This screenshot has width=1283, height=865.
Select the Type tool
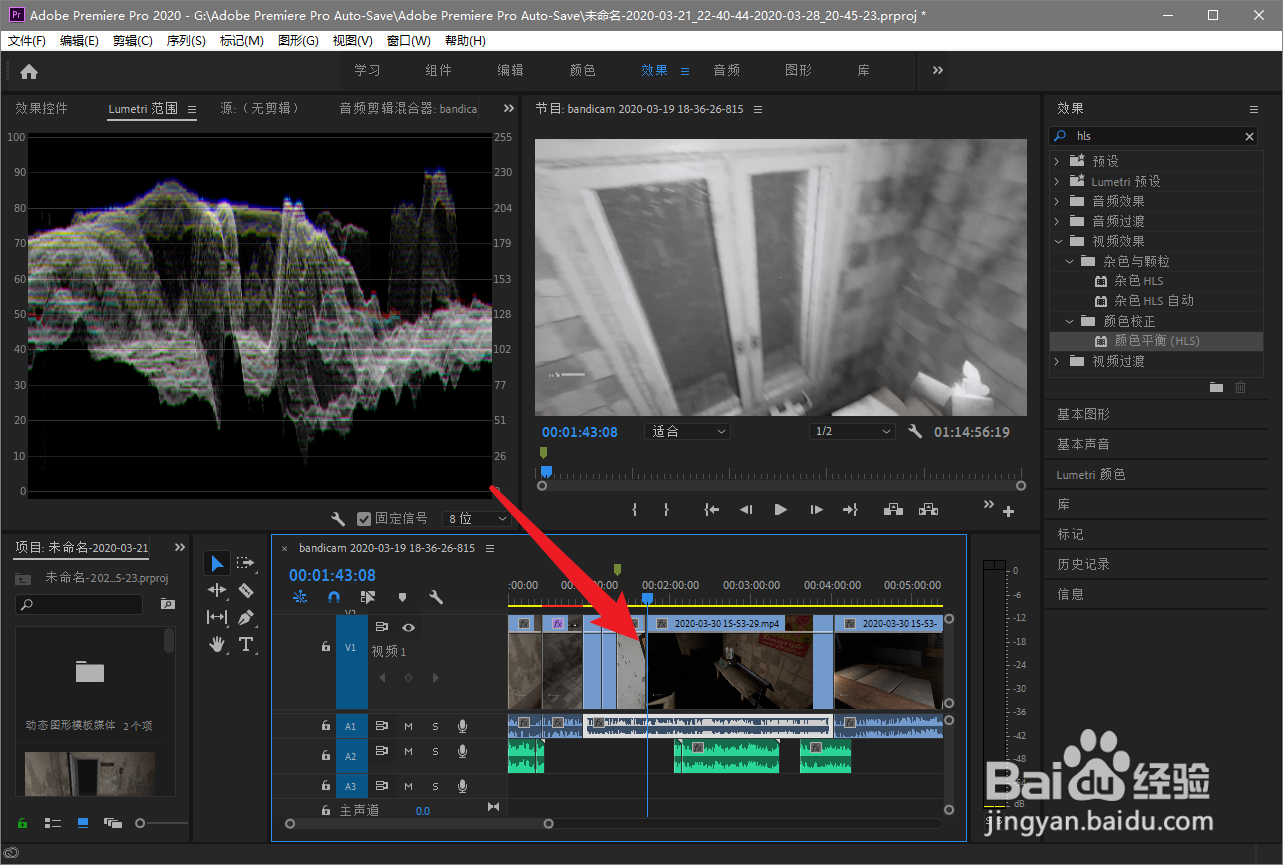pos(246,644)
